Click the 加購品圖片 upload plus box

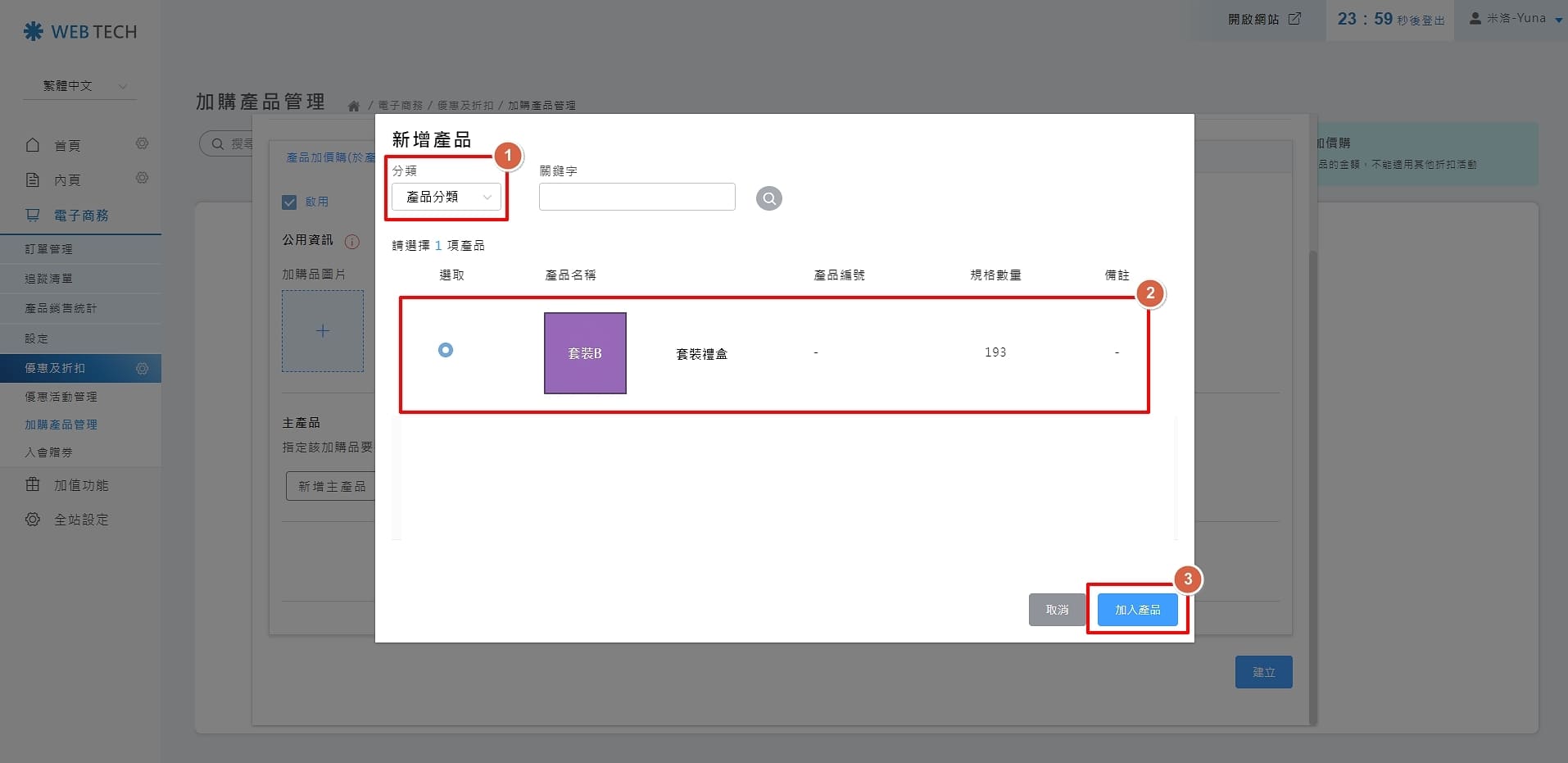point(323,331)
